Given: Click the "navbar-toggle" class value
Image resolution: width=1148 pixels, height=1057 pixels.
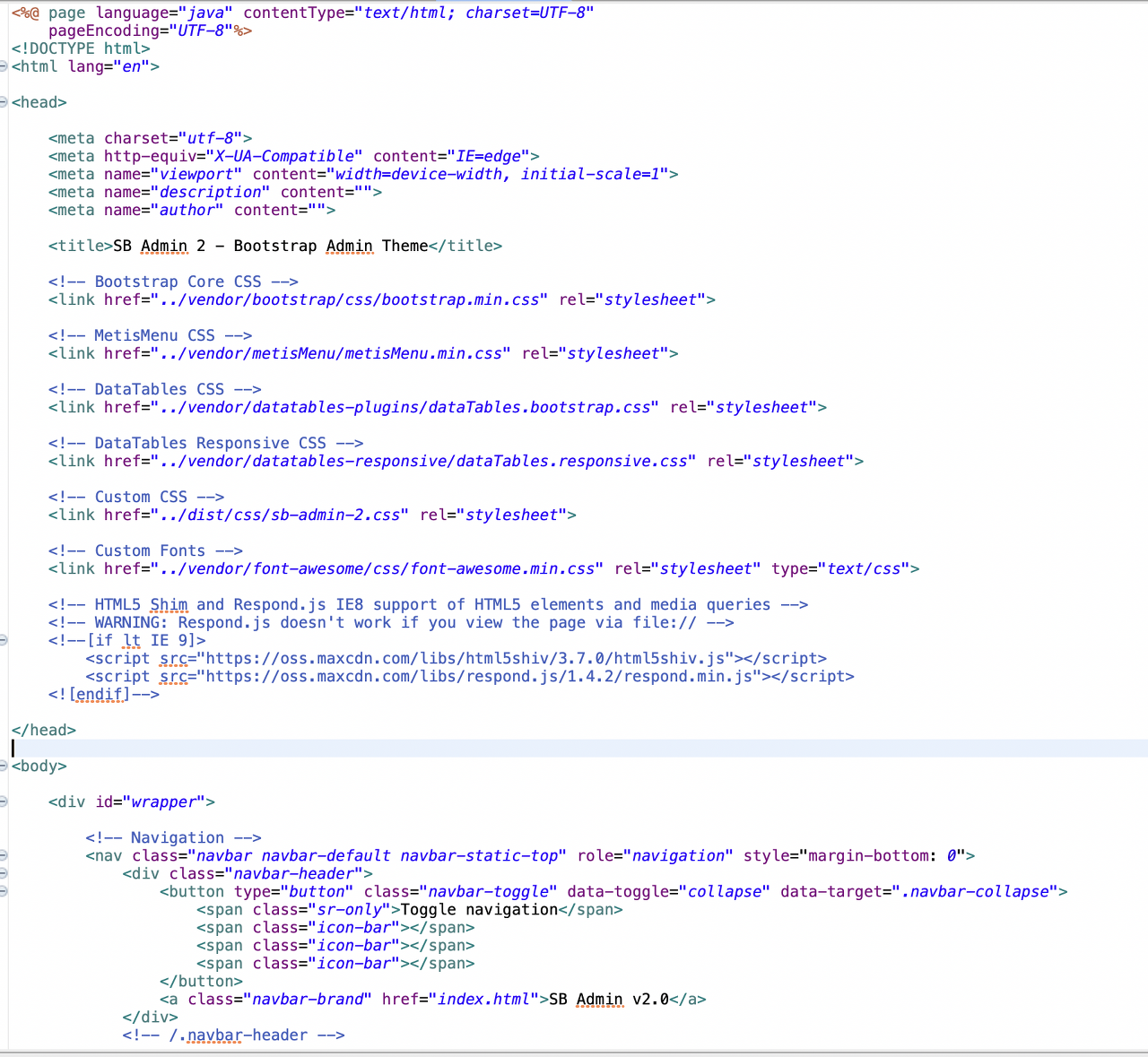Looking at the screenshot, I should (488, 891).
